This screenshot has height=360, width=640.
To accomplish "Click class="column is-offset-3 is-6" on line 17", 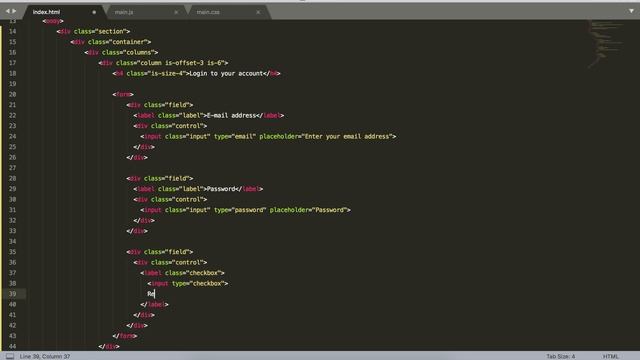I will [x=170, y=63].
